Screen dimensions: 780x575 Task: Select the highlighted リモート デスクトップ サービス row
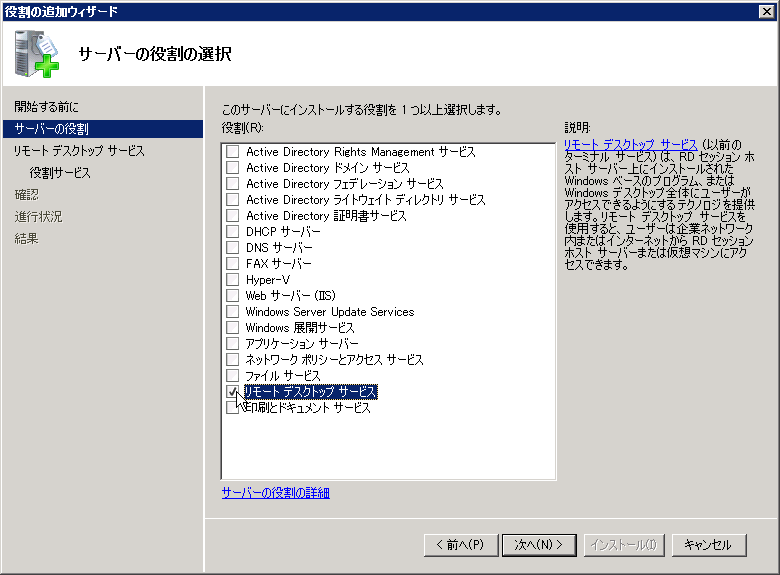[310, 392]
